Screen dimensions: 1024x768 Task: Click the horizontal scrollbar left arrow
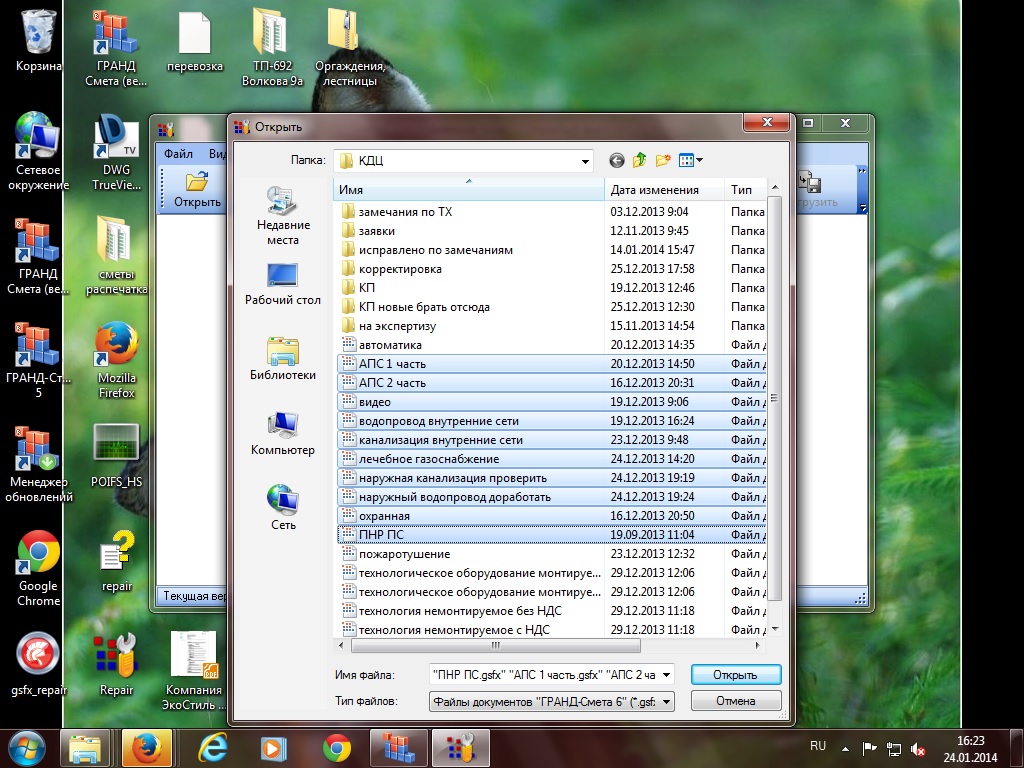point(342,645)
